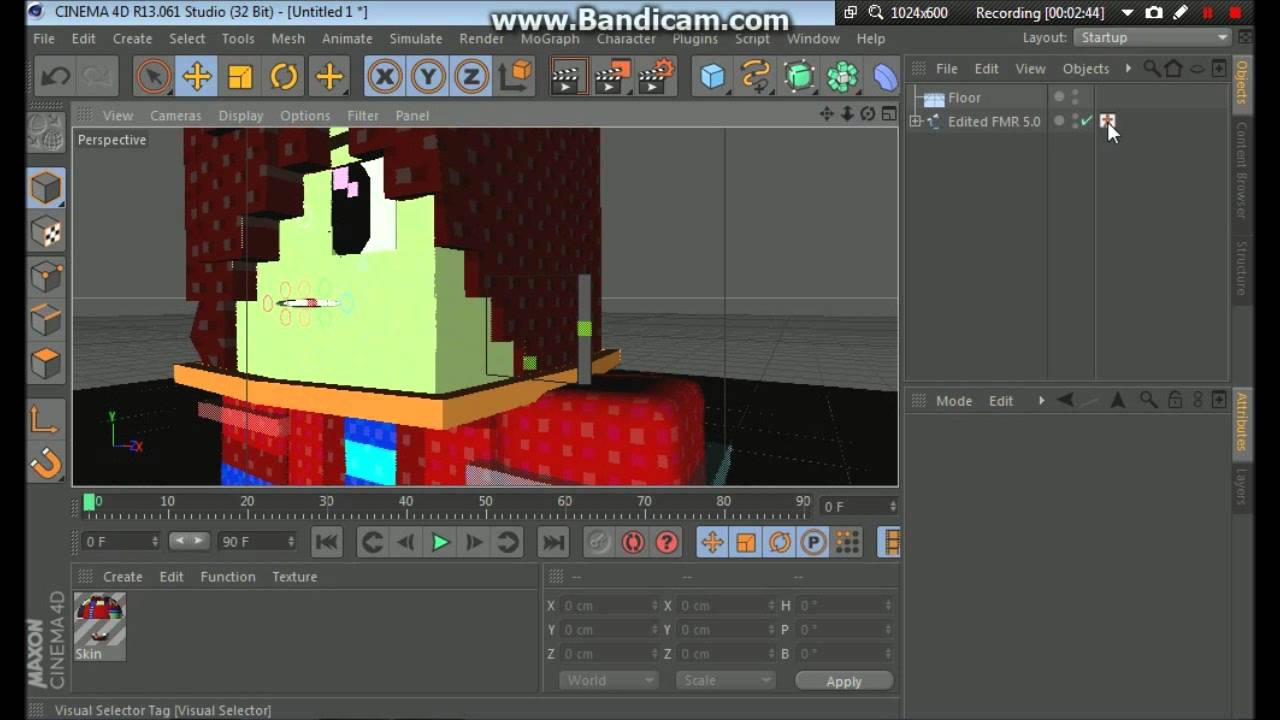Open Layout dropdown showing Startup
This screenshot has height=720, width=1280.
[1154, 37]
